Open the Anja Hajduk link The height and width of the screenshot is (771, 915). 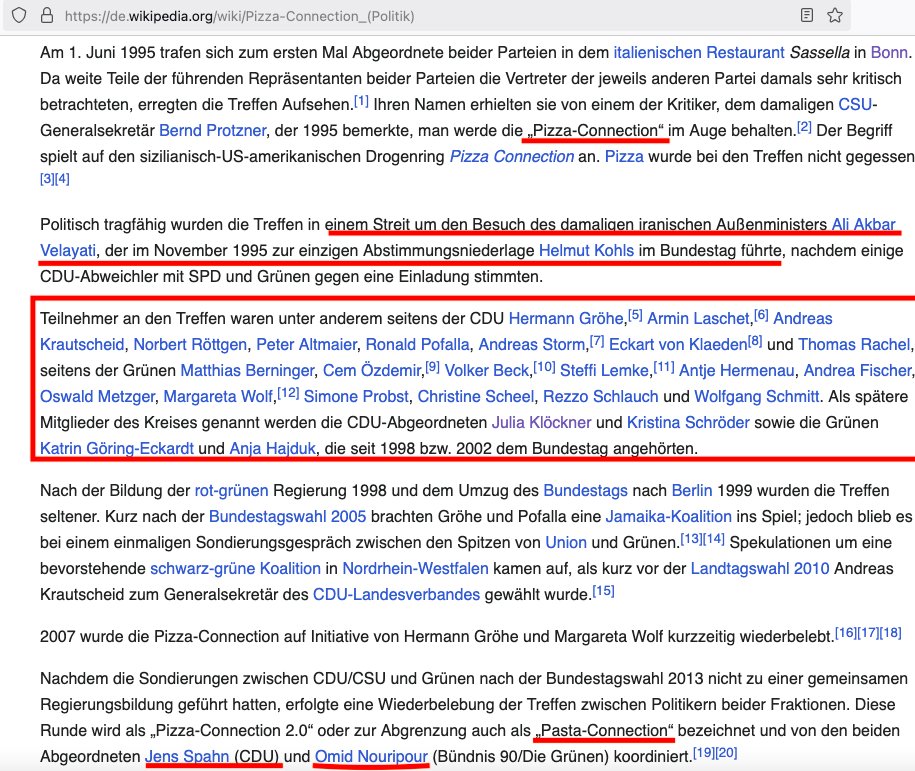click(x=273, y=448)
